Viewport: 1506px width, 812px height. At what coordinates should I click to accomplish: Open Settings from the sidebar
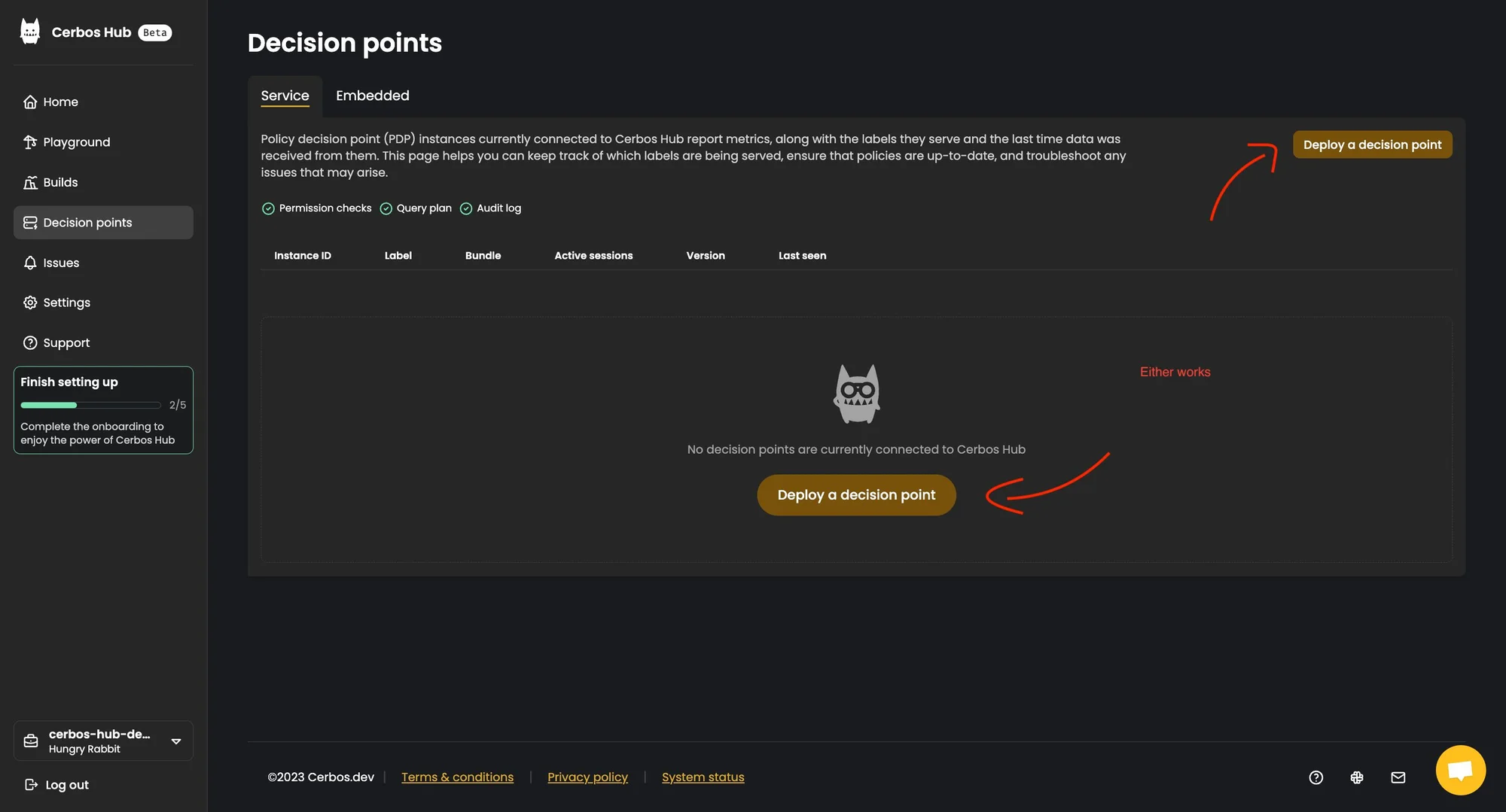(66, 303)
